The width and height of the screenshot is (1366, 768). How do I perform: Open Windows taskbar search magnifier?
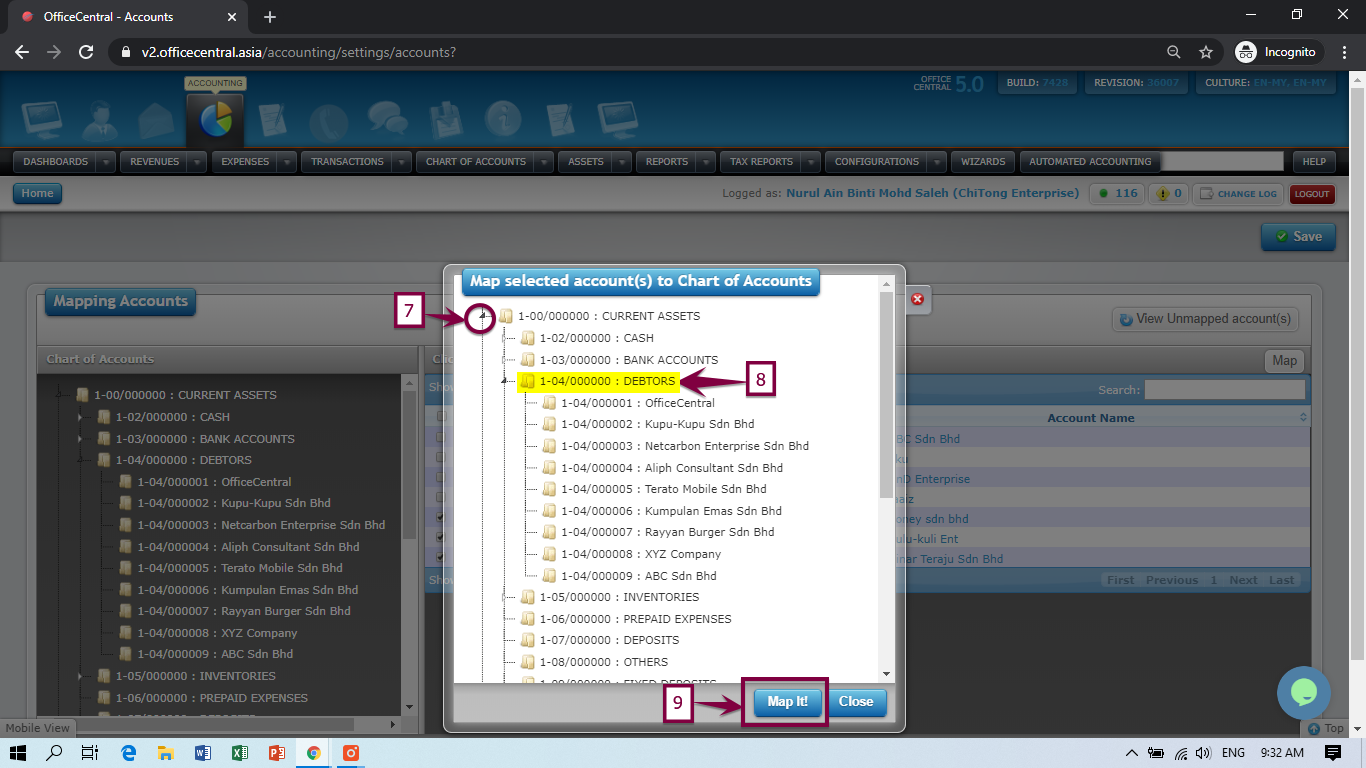click(54, 753)
